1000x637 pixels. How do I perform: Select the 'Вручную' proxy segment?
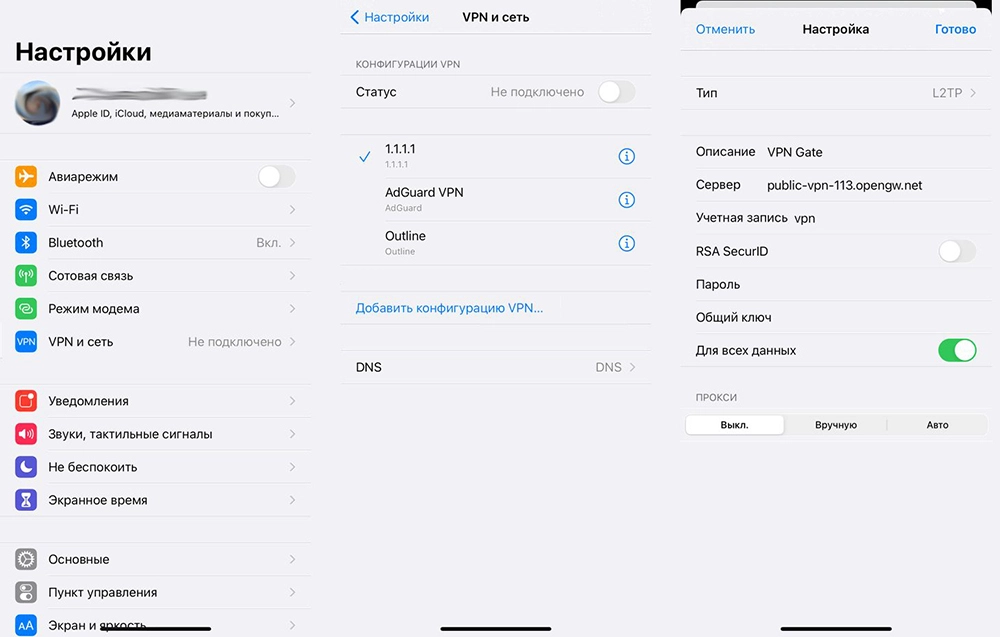tap(836, 425)
